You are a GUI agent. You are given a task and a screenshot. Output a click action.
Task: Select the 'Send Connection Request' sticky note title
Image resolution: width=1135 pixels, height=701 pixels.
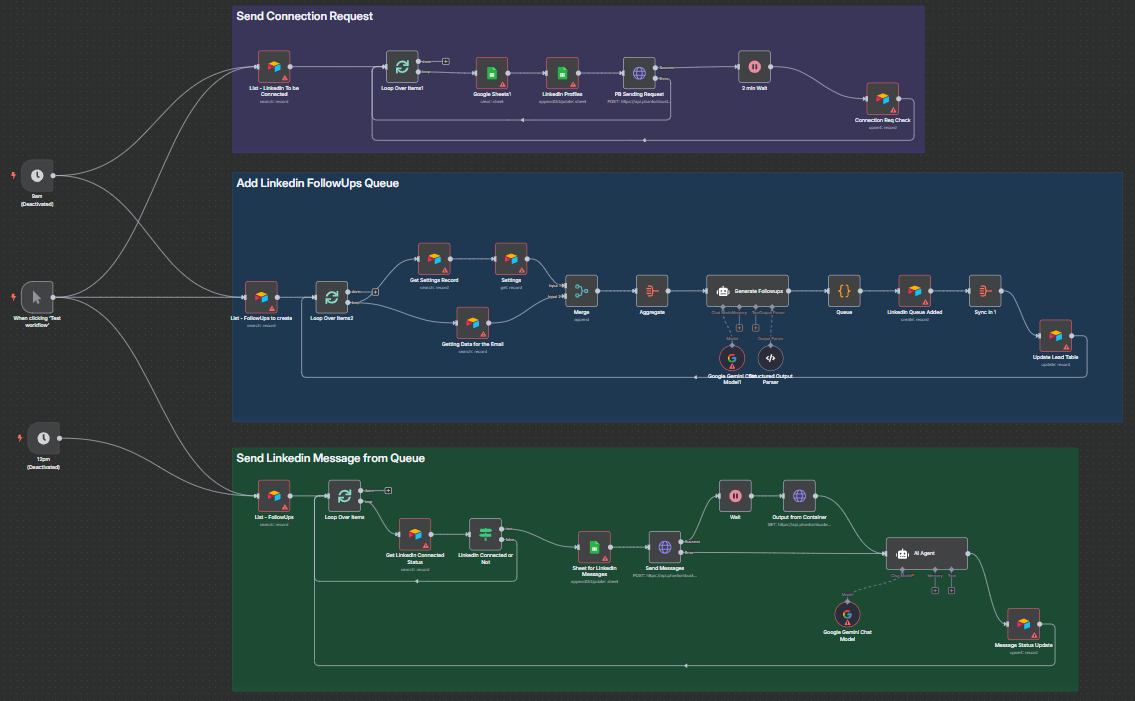305,16
